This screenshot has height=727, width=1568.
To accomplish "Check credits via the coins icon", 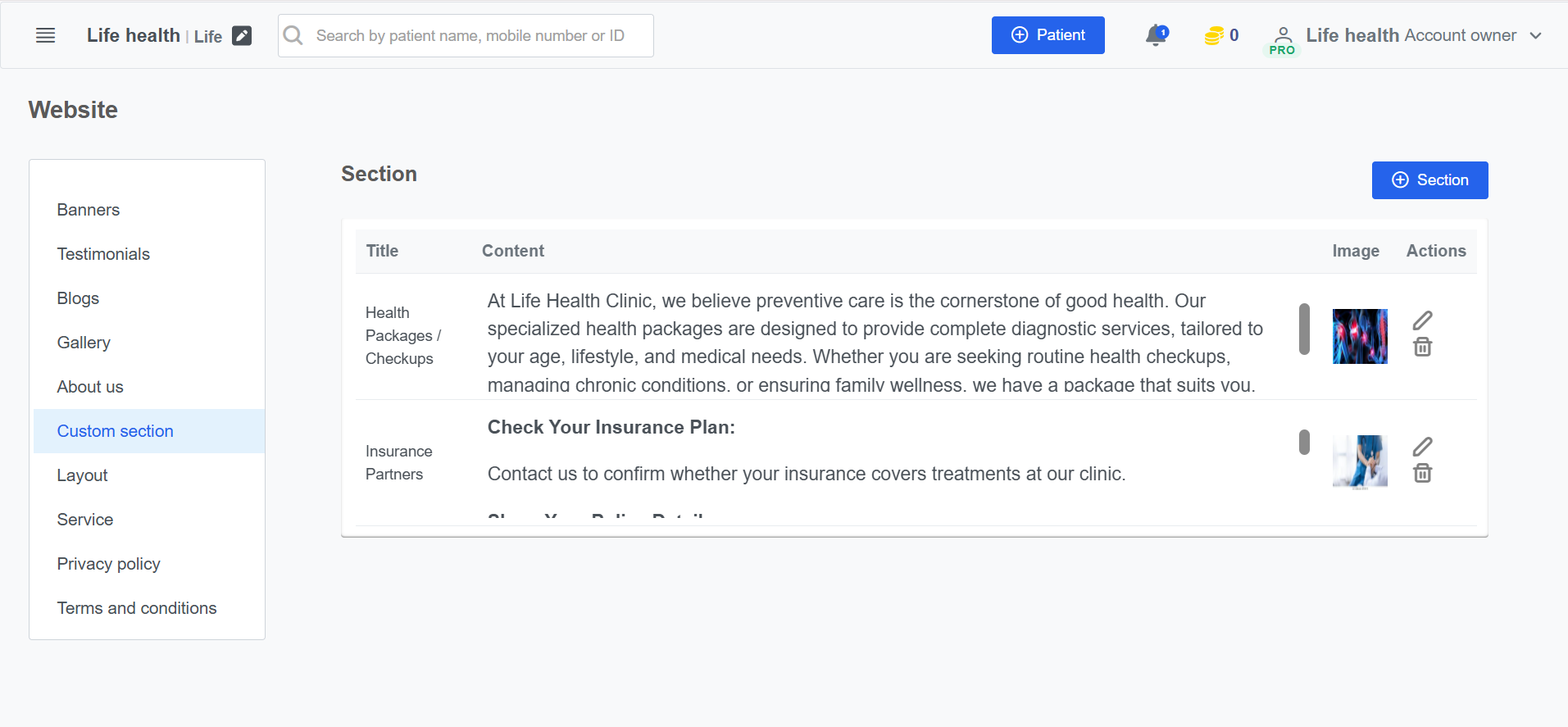I will click(x=1216, y=35).
